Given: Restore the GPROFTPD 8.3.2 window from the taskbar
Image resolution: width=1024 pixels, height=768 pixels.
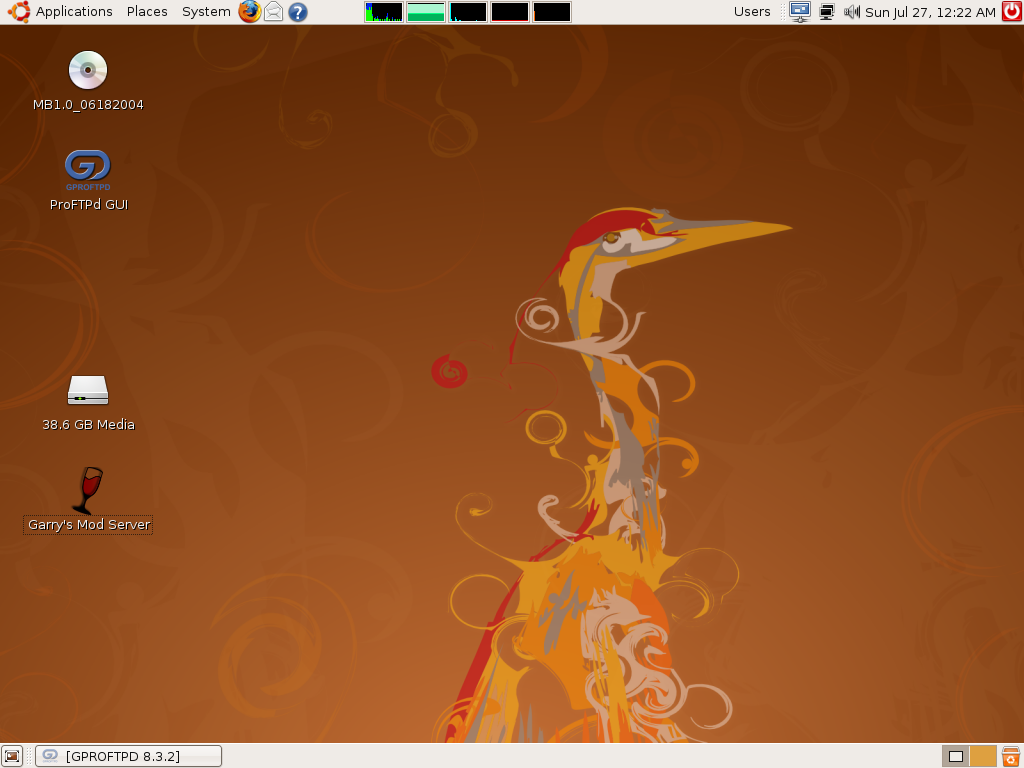Looking at the screenshot, I should pyautogui.click(x=128, y=756).
